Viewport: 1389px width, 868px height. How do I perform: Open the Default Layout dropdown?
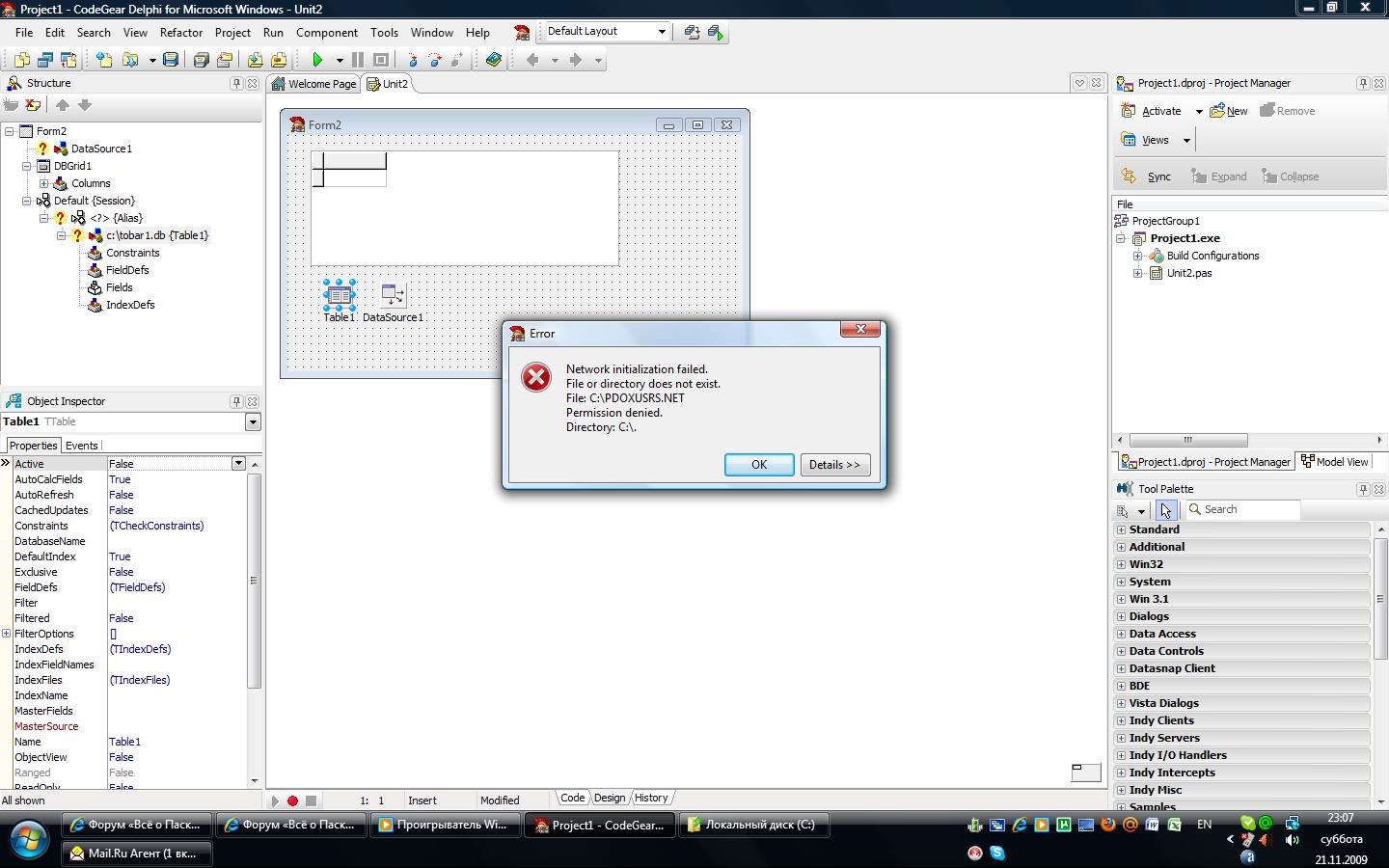662,32
